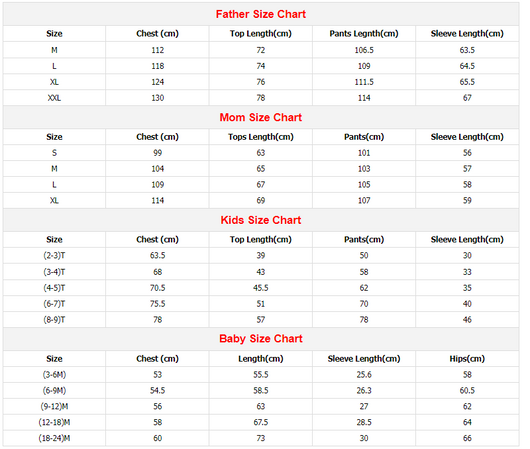
Task: Select Mom chest value 109
Action: coord(158,185)
